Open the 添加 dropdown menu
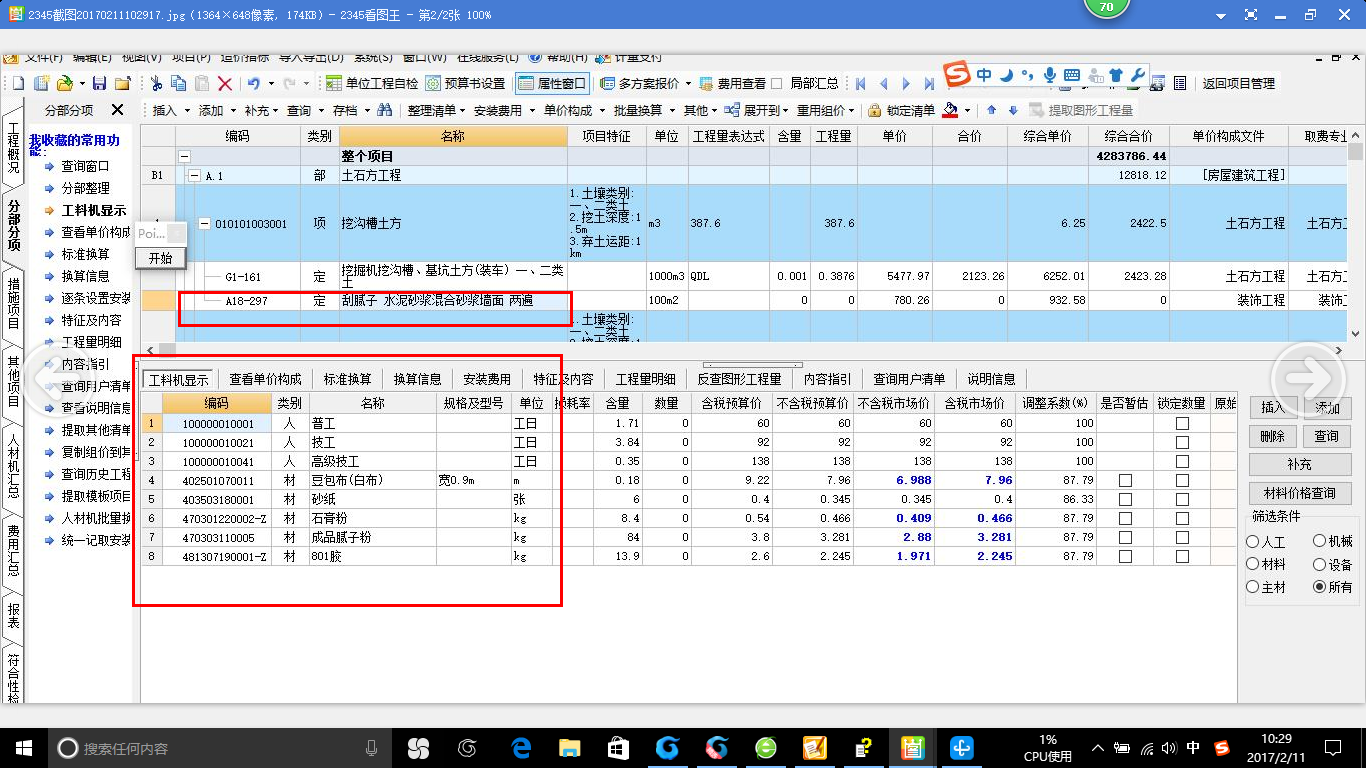This screenshot has height=768, width=1366. (217, 110)
